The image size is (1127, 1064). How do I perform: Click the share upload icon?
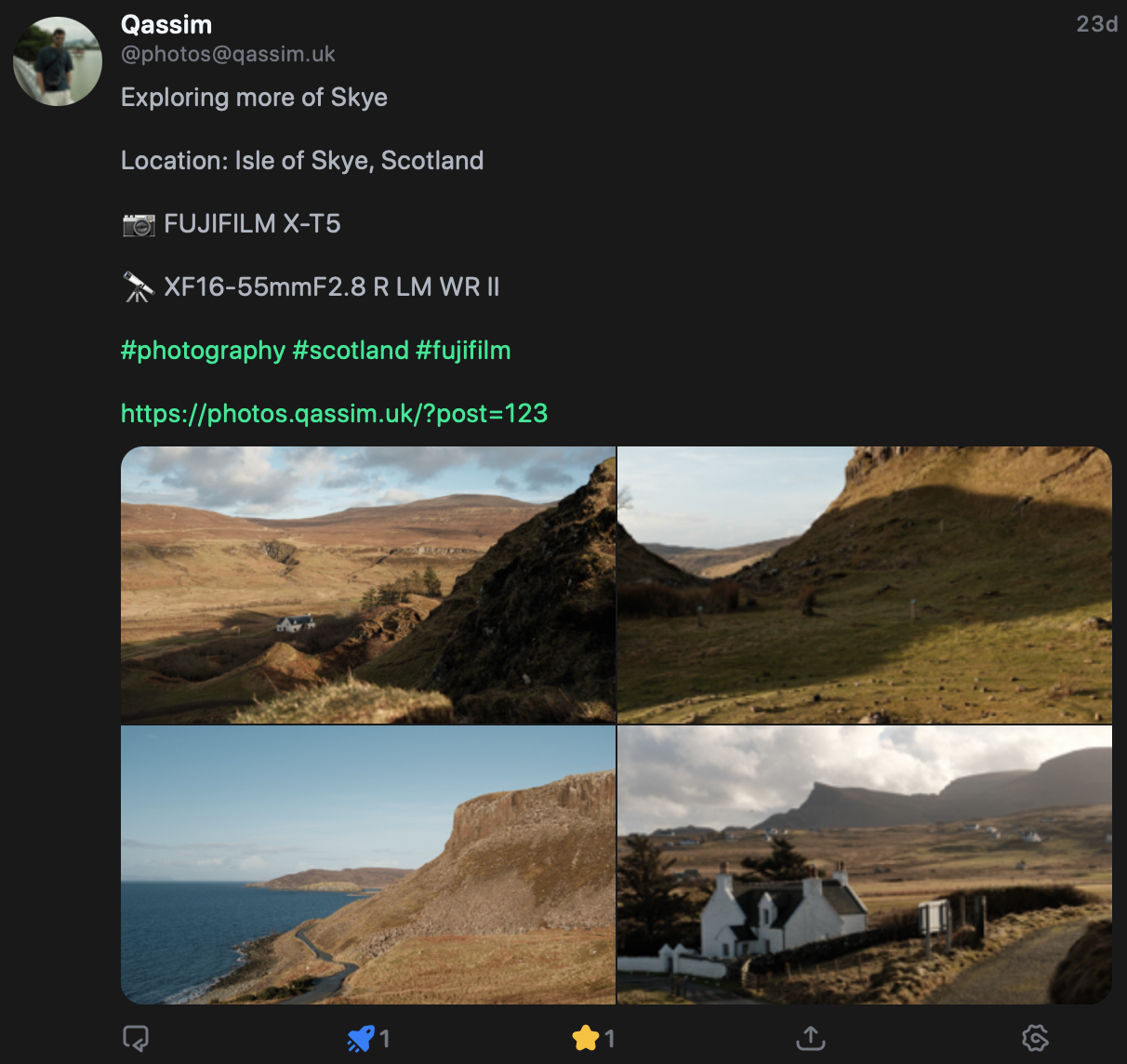pyautogui.click(x=811, y=1038)
